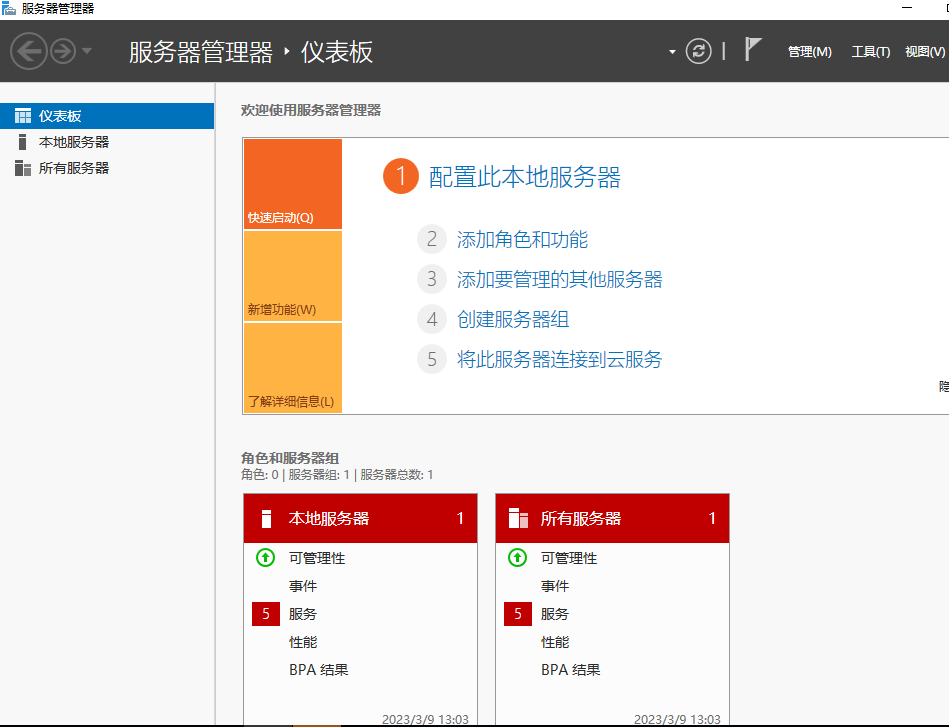Open BPA 结果 in 所有服务器 tile

tap(571, 669)
